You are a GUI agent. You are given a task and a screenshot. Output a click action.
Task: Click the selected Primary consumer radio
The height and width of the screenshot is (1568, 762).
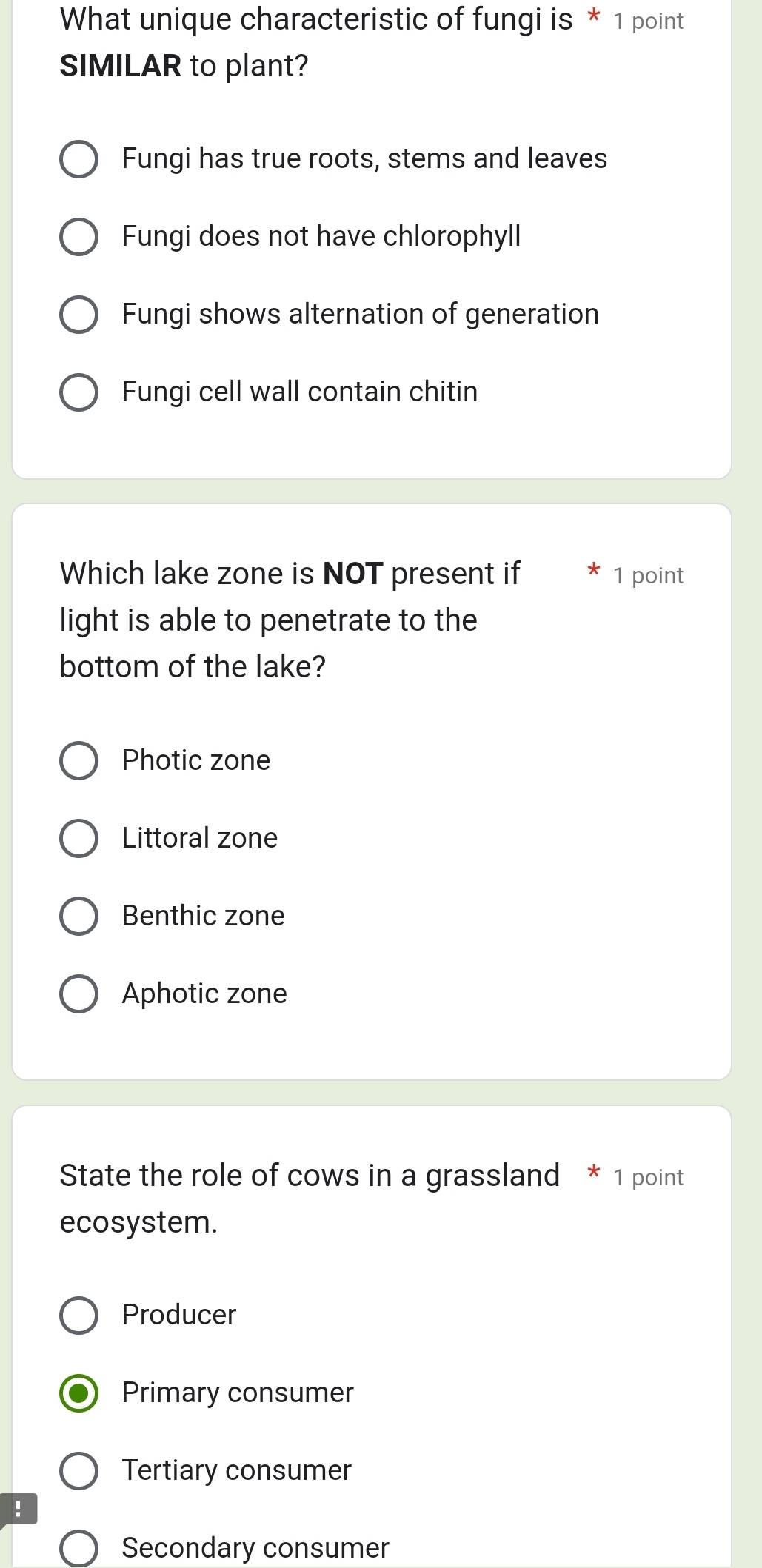click(x=78, y=1393)
